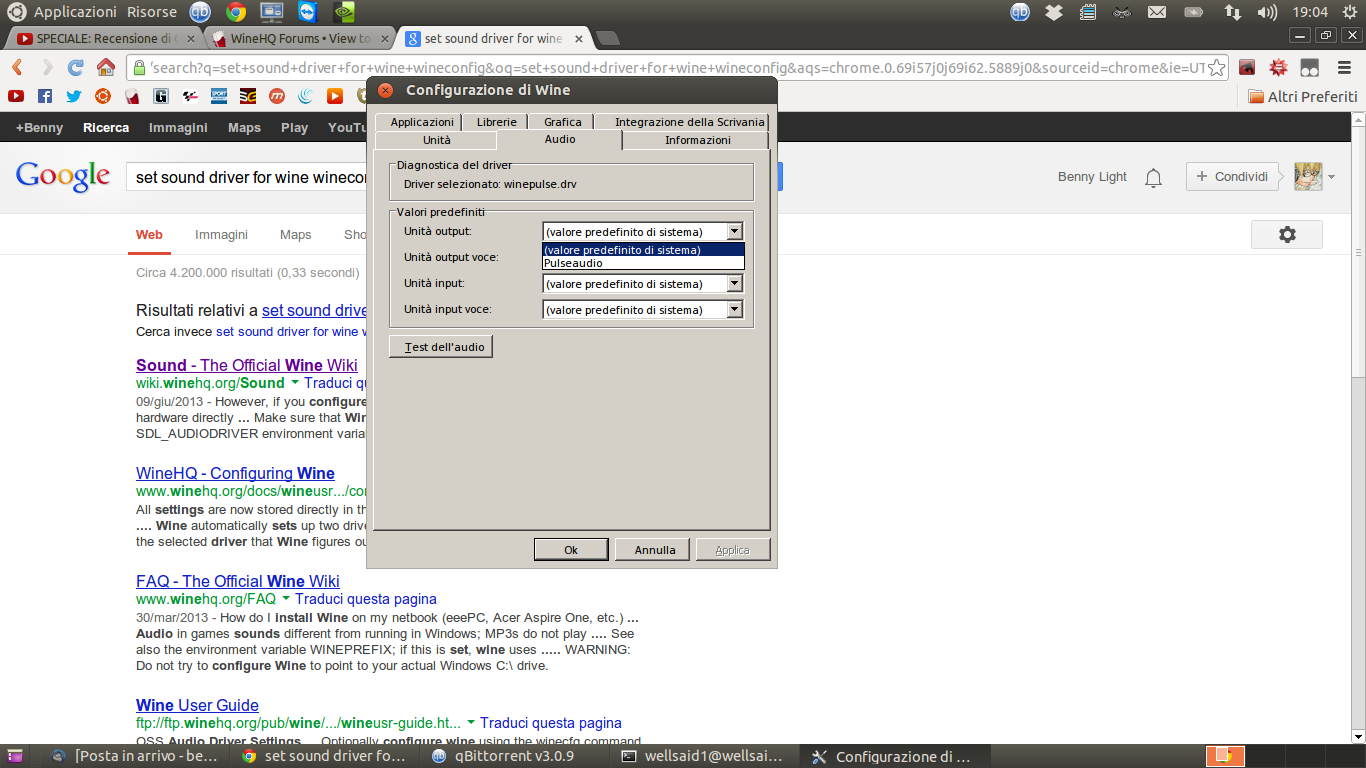Screen dimensions: 1366x768
Task: Switch to WineHQ Forums browser tab
Action: 299,39
